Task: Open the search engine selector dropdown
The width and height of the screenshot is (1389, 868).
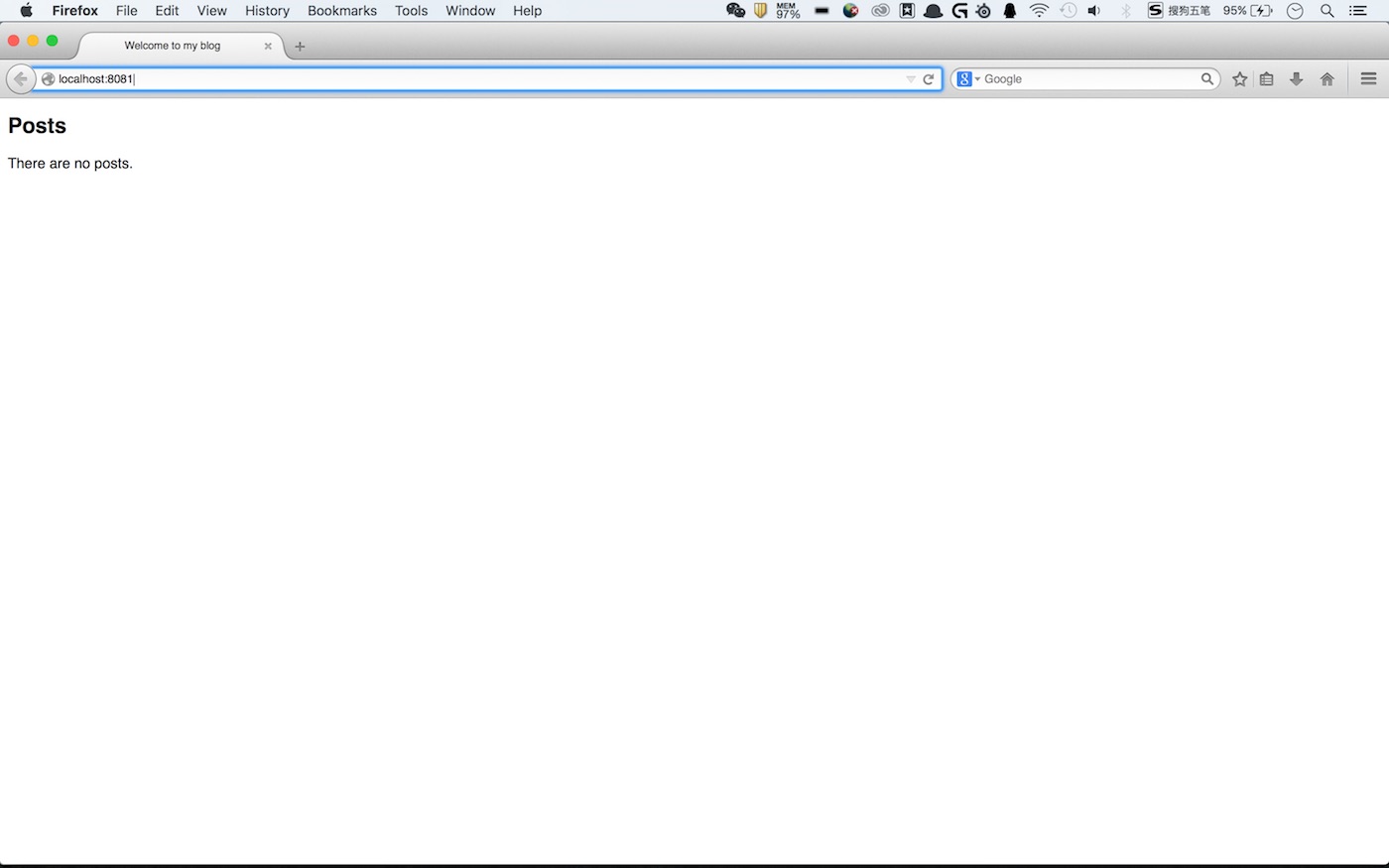Action: (x=968, y=79)
